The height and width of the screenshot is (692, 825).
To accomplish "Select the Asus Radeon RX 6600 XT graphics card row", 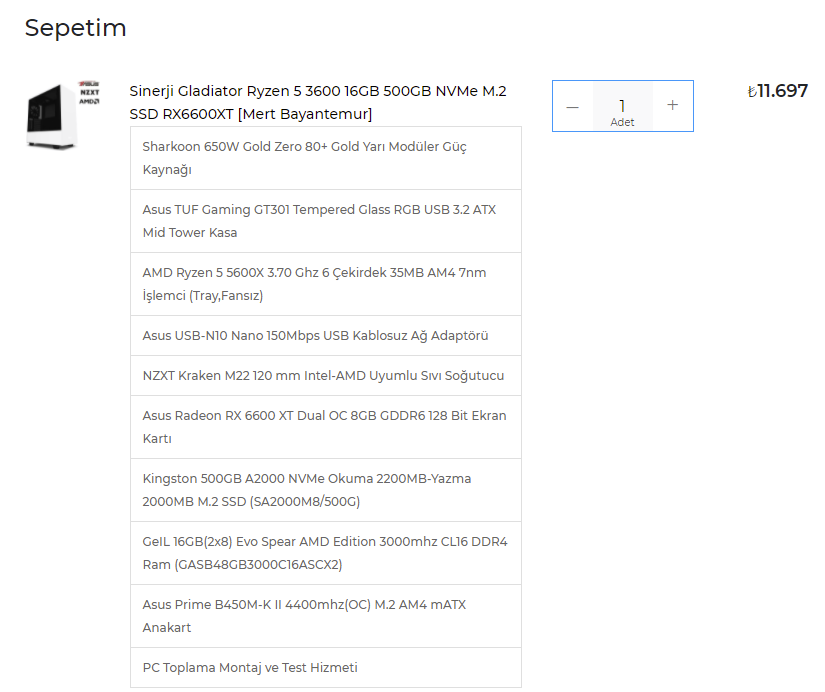I will coord(326,427).
